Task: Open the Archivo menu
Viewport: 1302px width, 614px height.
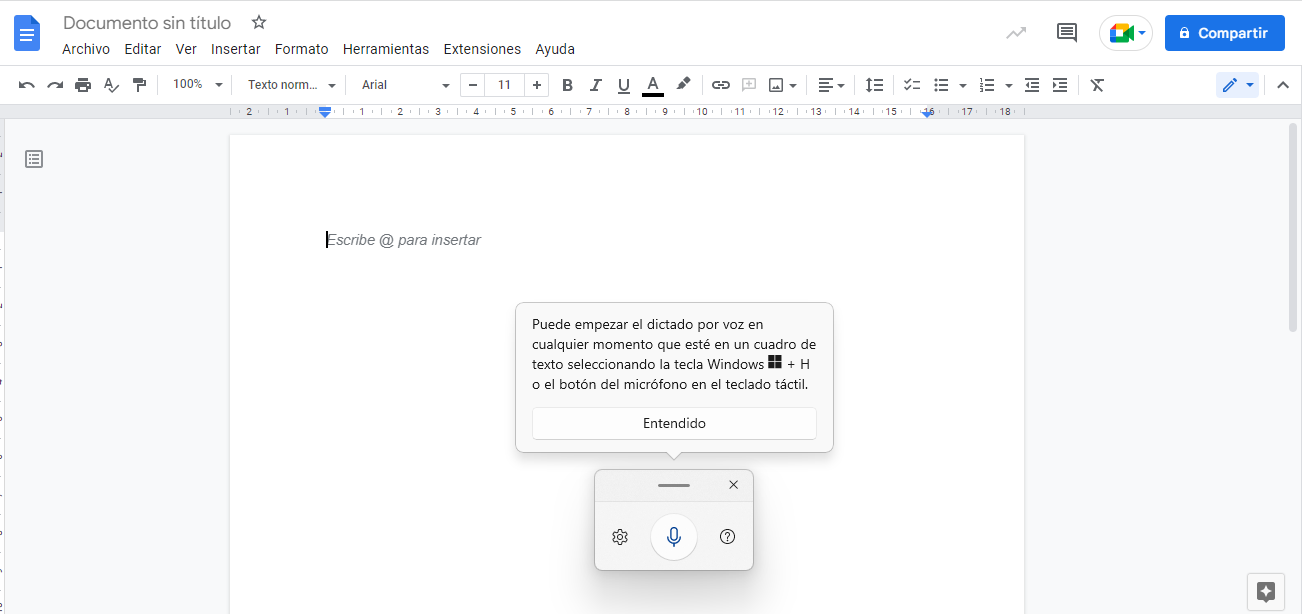Action: tap(86, 49)
